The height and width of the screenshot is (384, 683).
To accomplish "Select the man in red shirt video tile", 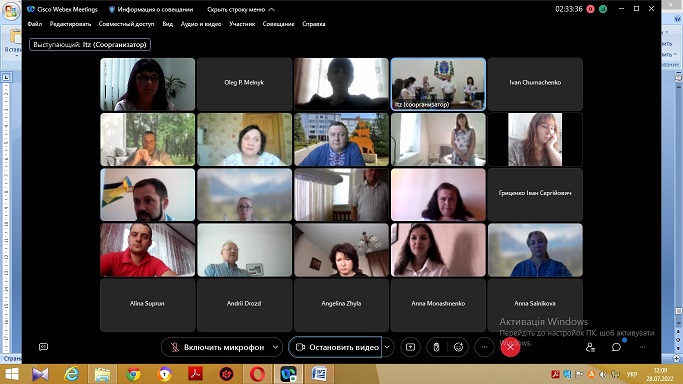I will point(147,250).
